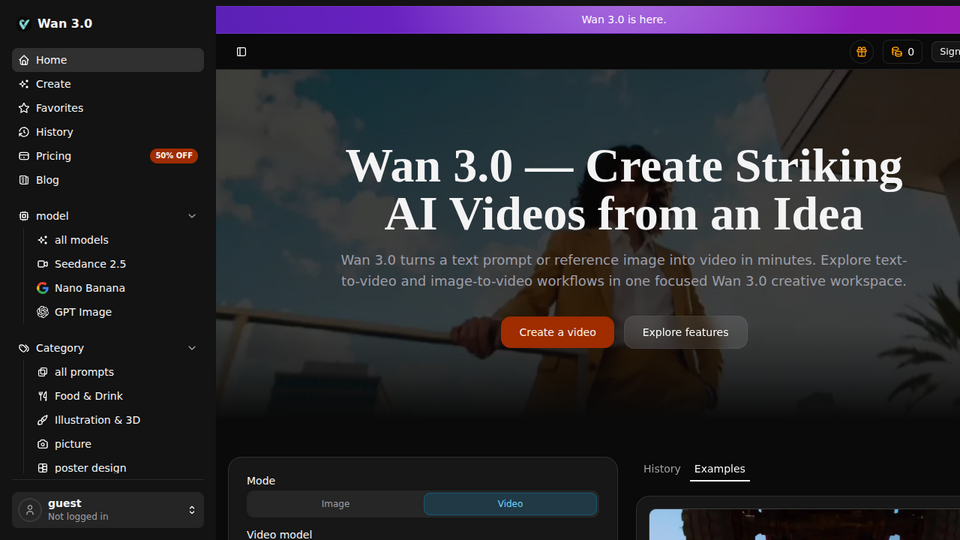
Task: Open the Food & Drink category
Action: point(118,396)
